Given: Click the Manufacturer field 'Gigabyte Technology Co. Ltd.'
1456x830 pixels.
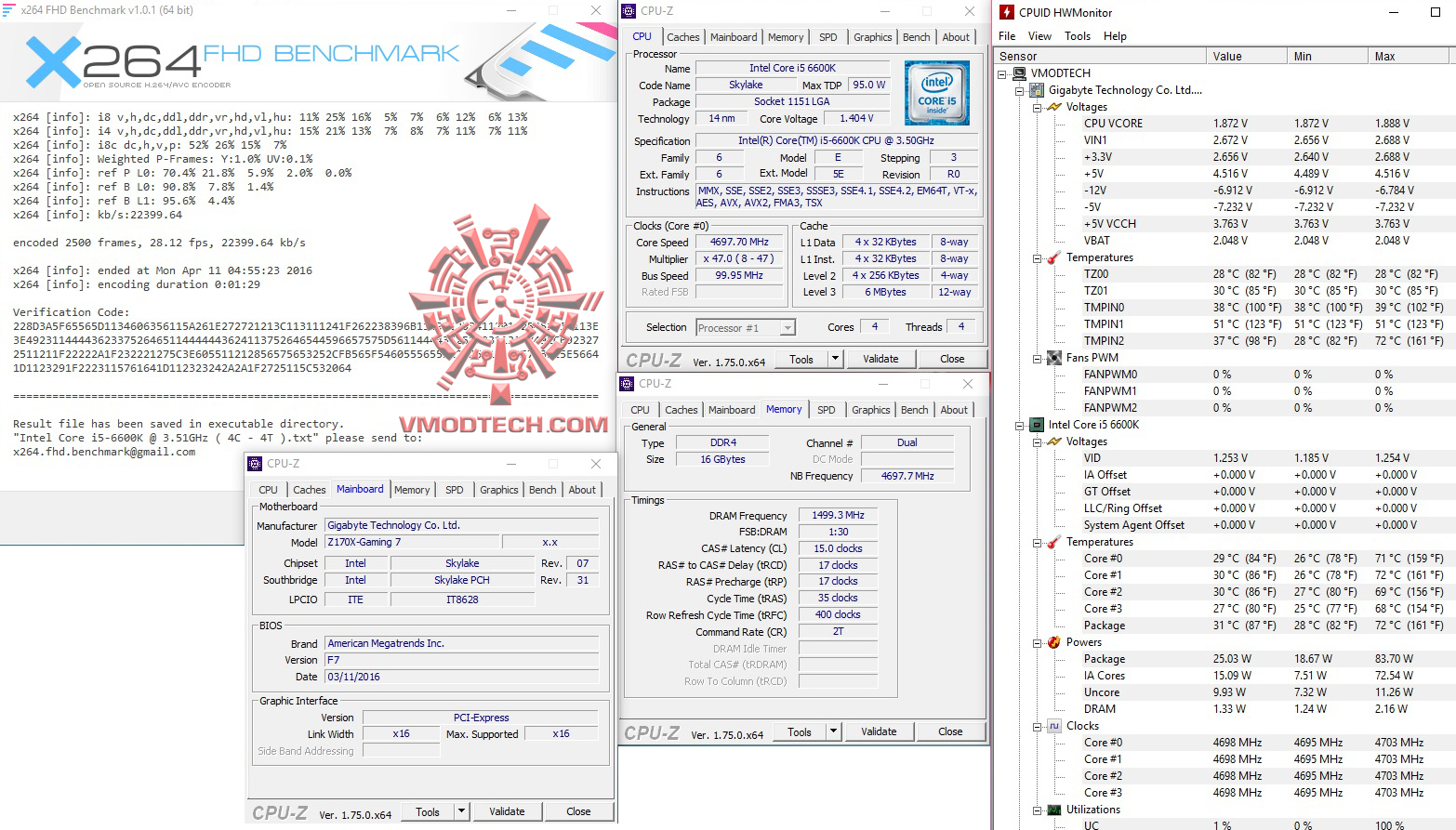Looking at the screenshot, I should click(x=461, y=525).
